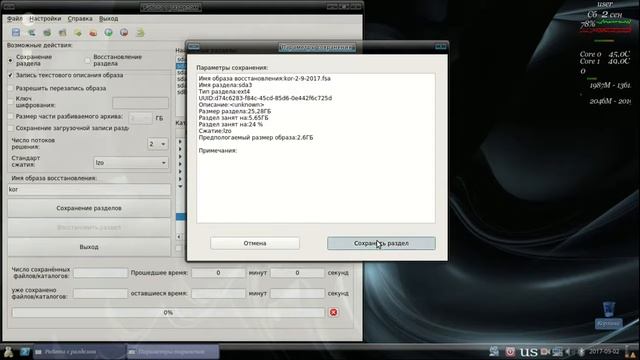Click the green left-arrow toolbar icon
The width and height of the screenshot is (640, 360).
78,32
